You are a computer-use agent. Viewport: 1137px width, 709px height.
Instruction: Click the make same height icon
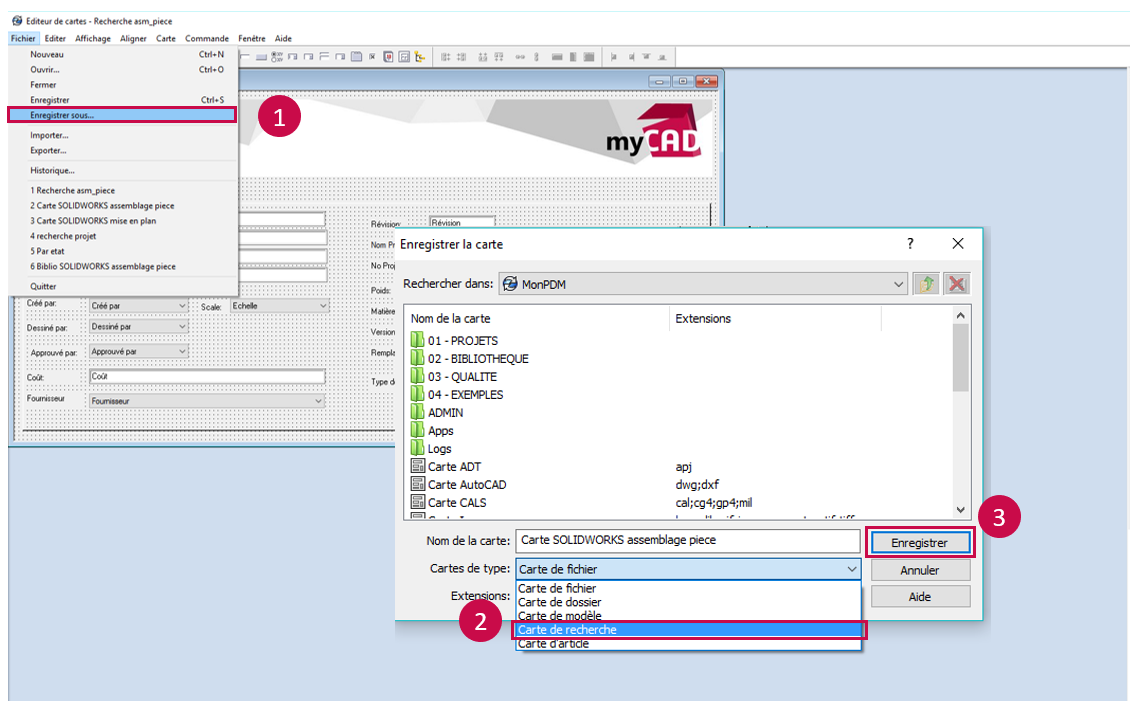(573, 57)
